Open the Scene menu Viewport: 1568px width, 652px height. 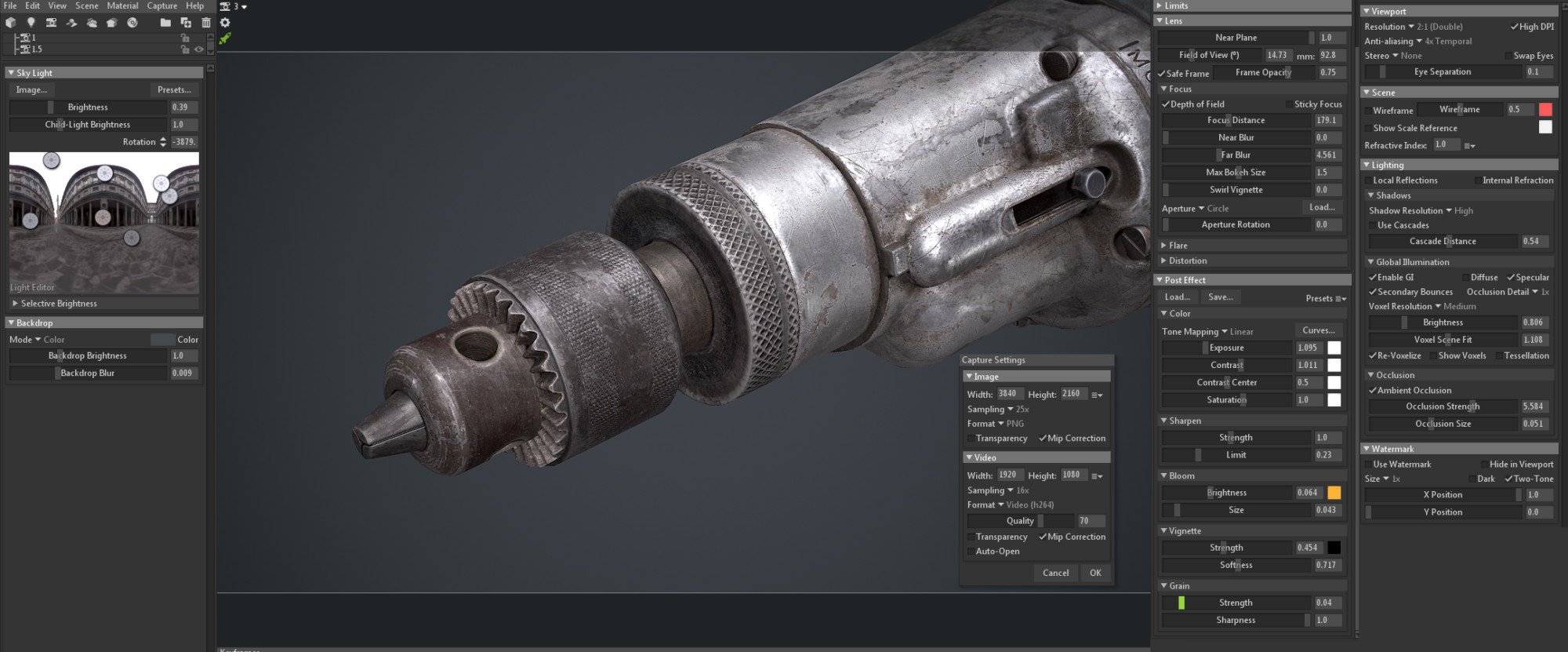87,5
